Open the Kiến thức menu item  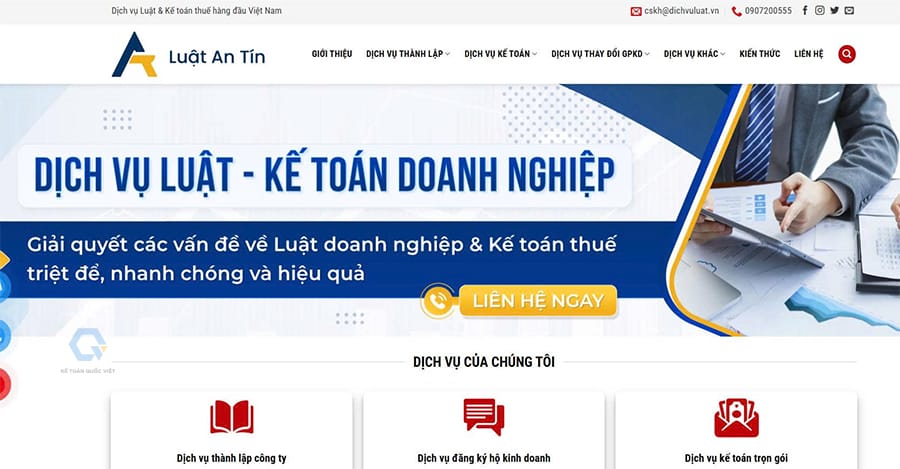pos(759,54)
